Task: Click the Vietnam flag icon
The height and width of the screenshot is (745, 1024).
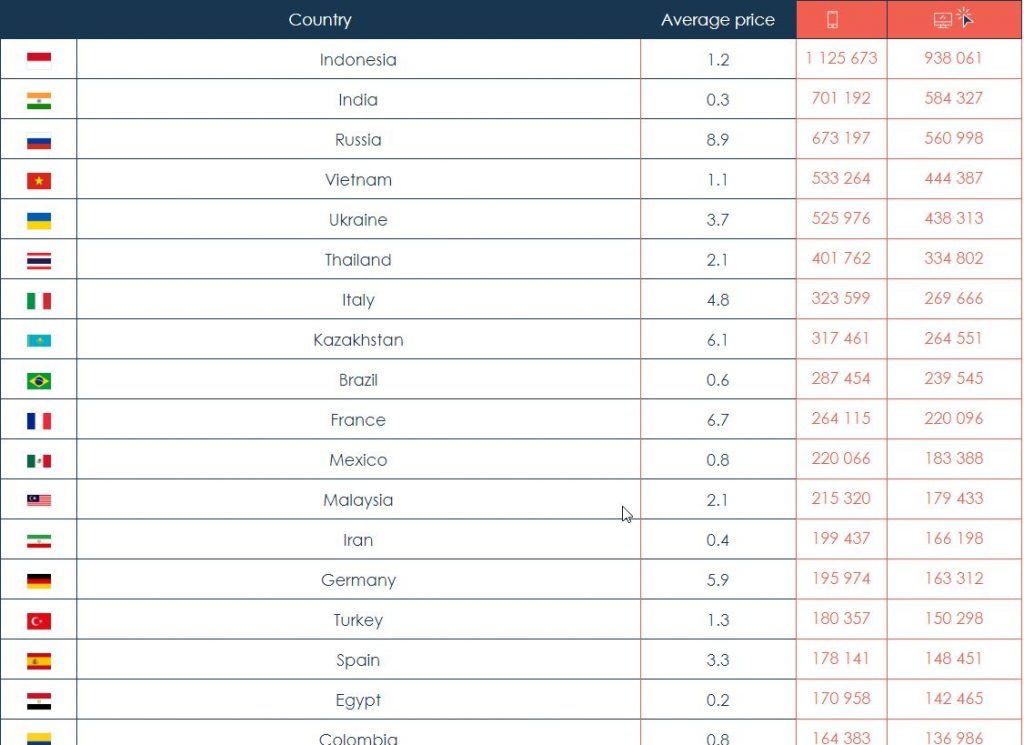Action: pos(39,180)
